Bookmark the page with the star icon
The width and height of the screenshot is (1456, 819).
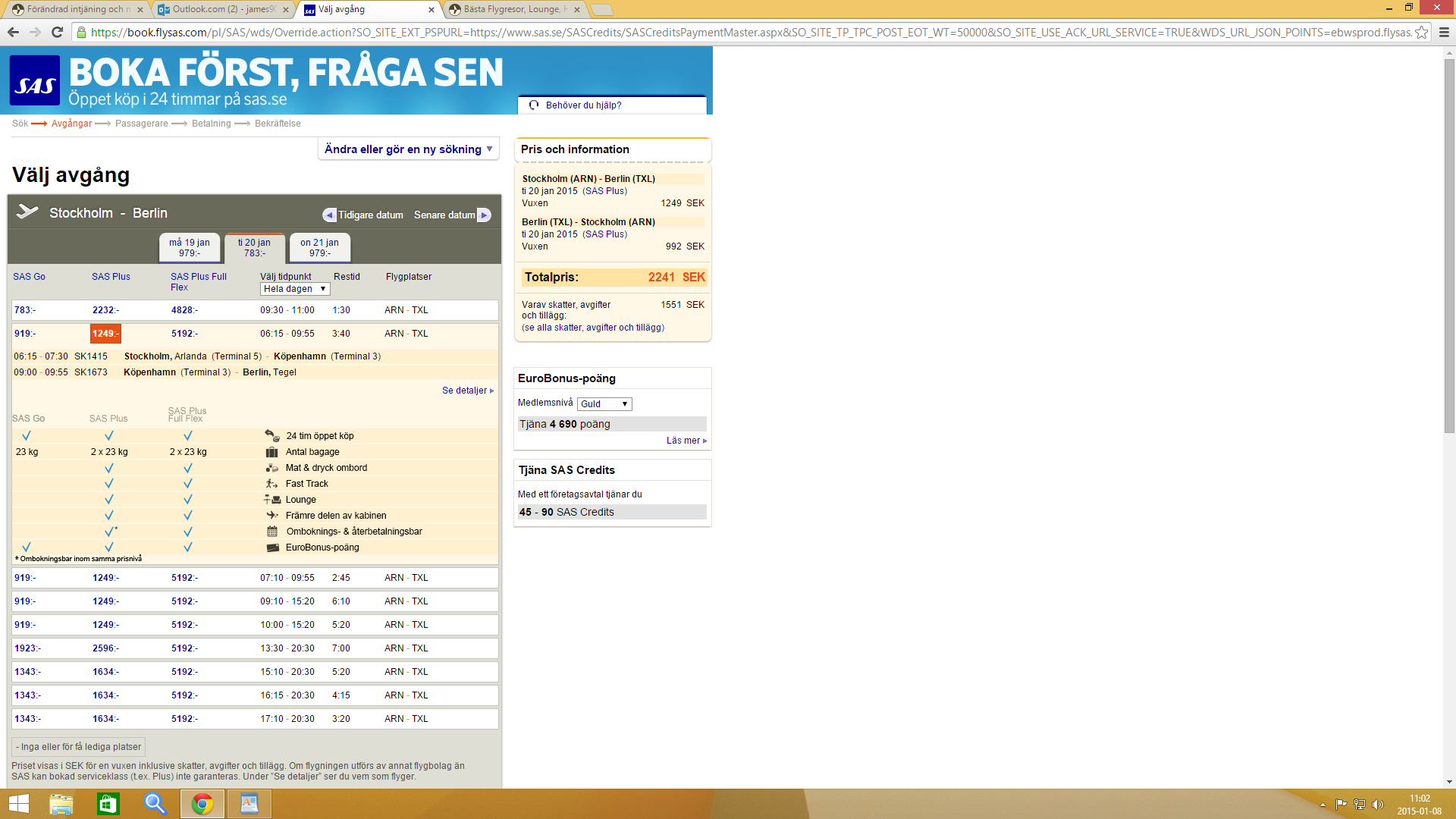tap(1421, 32)
